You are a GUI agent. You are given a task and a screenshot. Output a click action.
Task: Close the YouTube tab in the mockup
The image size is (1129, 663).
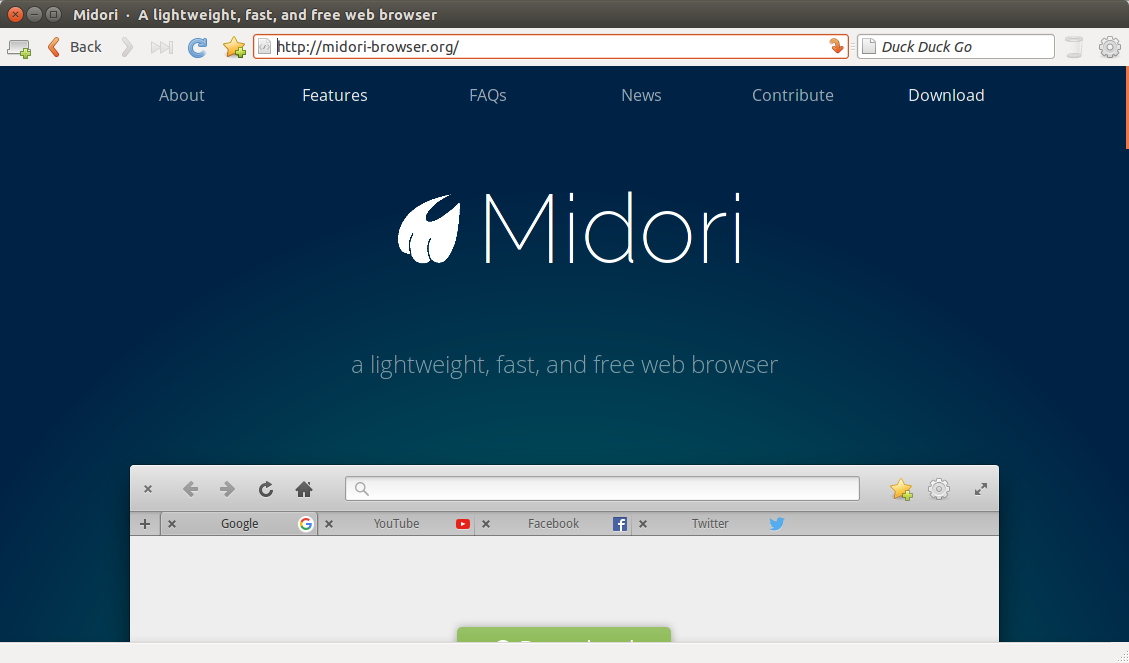tap(329, 524)
